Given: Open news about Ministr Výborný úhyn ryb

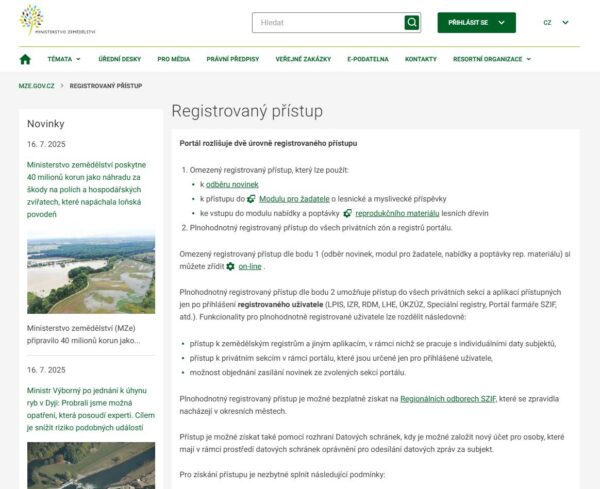Looking at the screenshot, I should pos(91,409).
